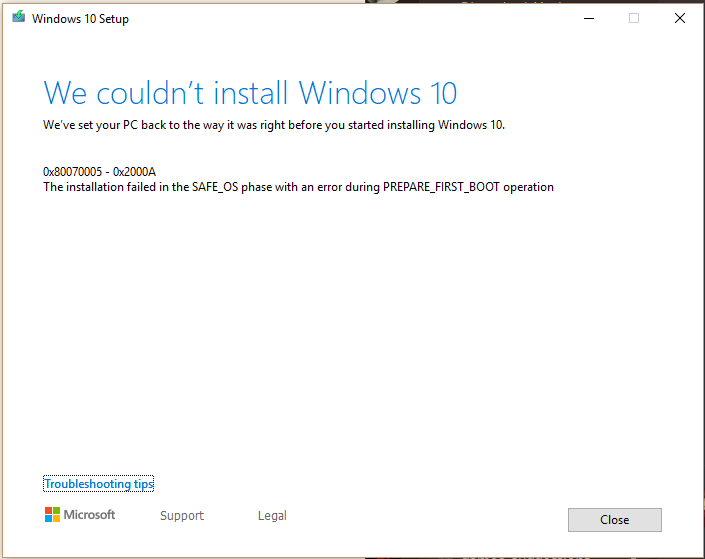
Task: Click the "We've set your PC back" message
Action: pyautogui.click(x=274, y=125)
